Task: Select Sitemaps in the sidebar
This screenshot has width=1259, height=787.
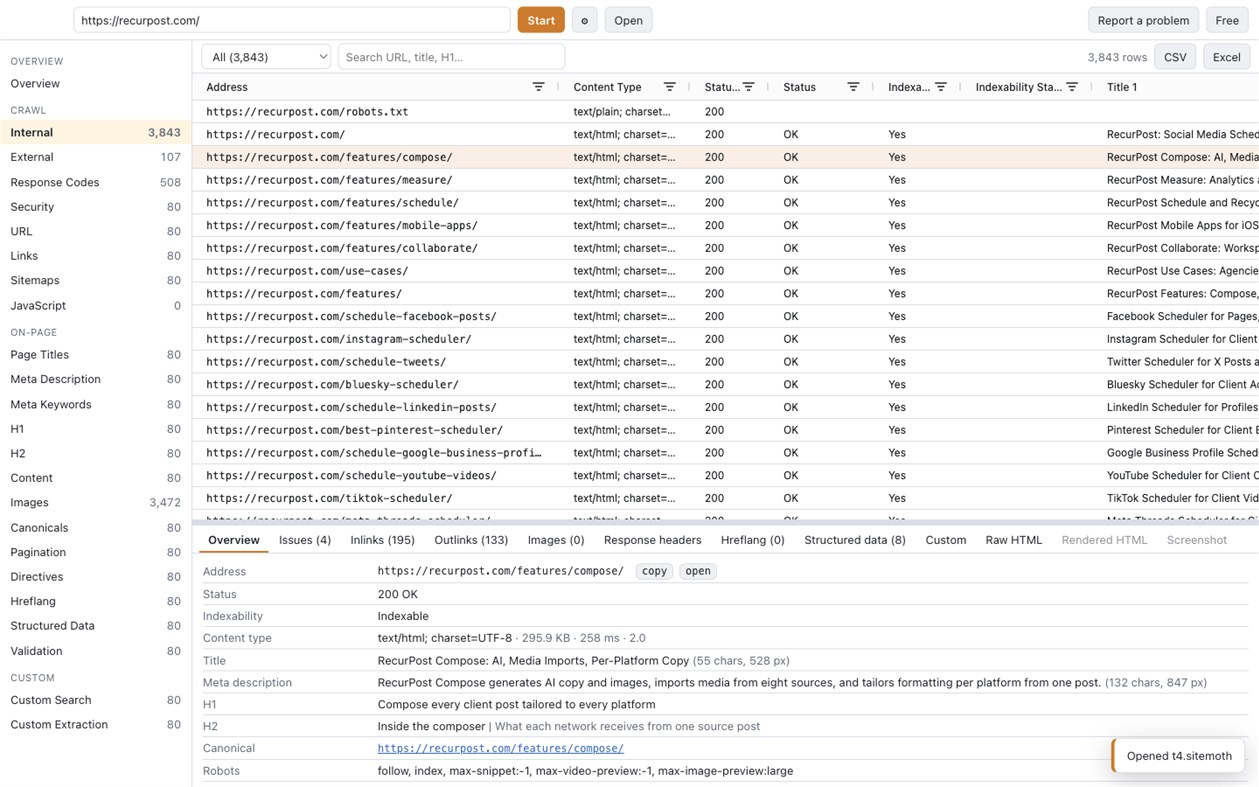Action: [96, 280]
